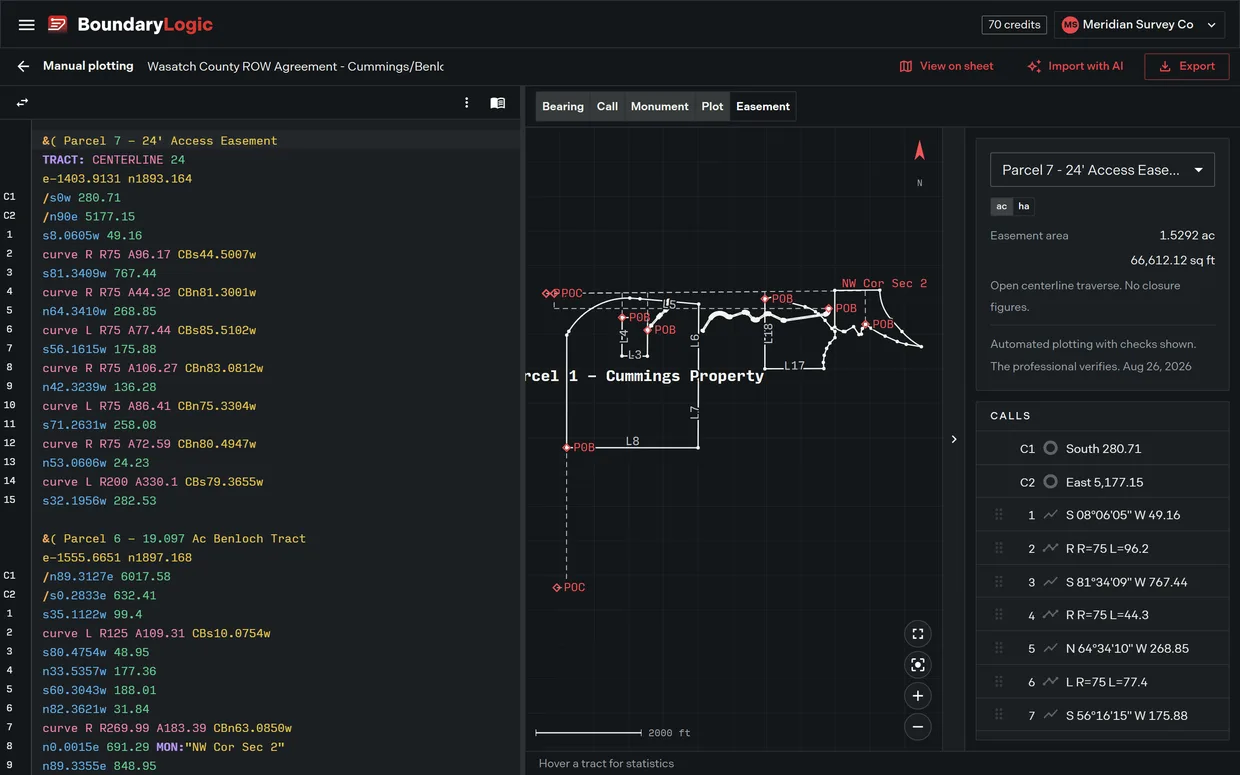The width and height of the screenshot is (1240, 775).
Task: Switch to the Plot tab
Action: [x=712, y=106]
